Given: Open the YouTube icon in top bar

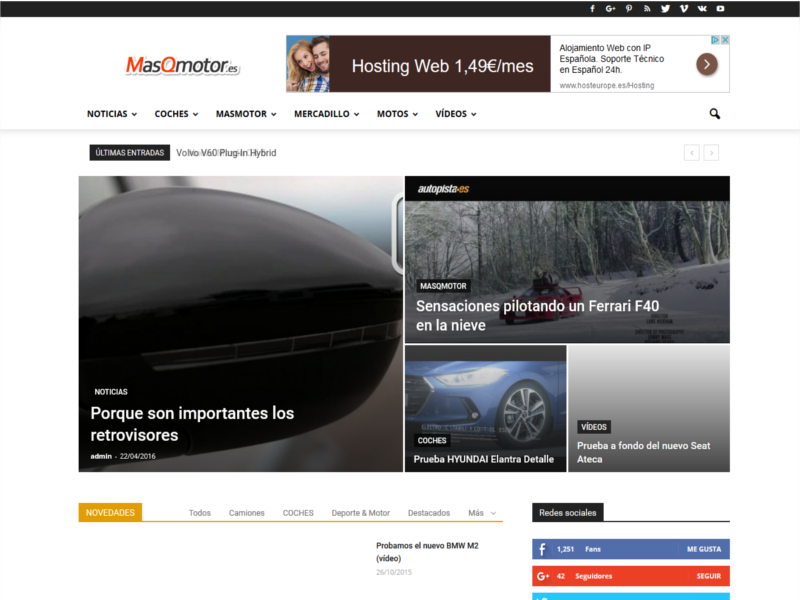Looking at the screenshot, I should [720, 9].
